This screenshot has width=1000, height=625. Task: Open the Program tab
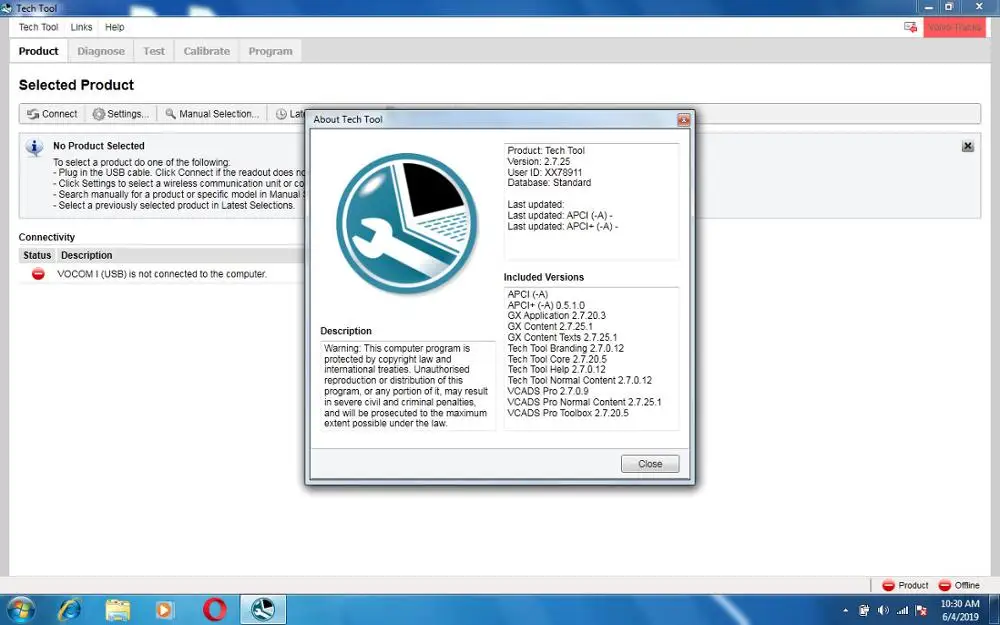click(270, 51)
